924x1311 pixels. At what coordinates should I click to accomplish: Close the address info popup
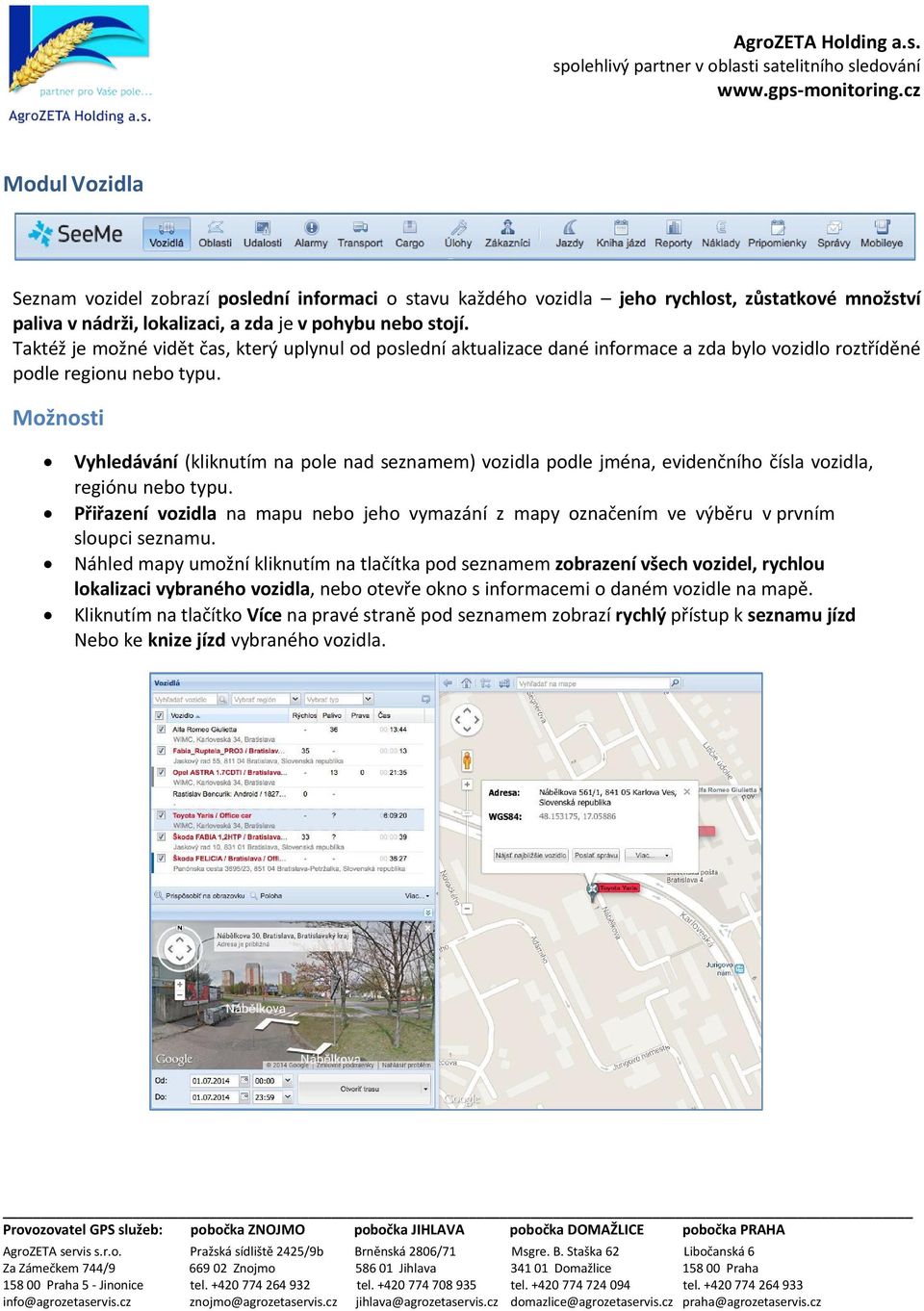(x=686, y=792)
